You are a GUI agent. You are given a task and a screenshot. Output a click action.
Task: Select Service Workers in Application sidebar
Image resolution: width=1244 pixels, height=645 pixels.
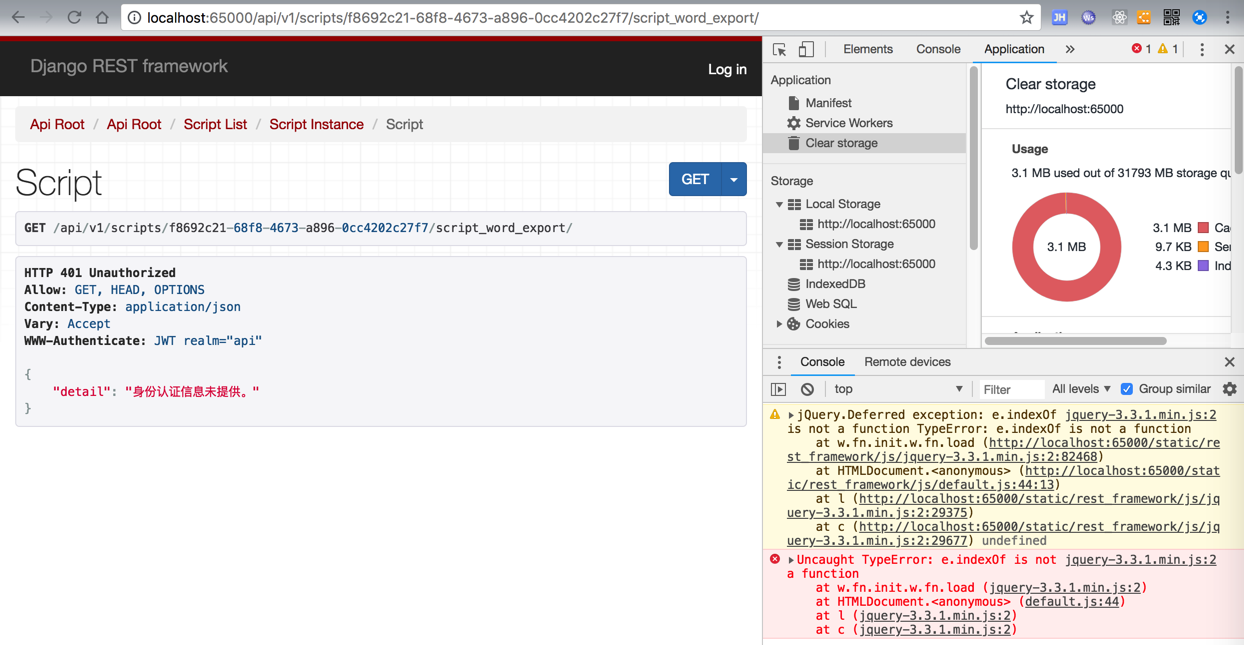pos(849,123)
